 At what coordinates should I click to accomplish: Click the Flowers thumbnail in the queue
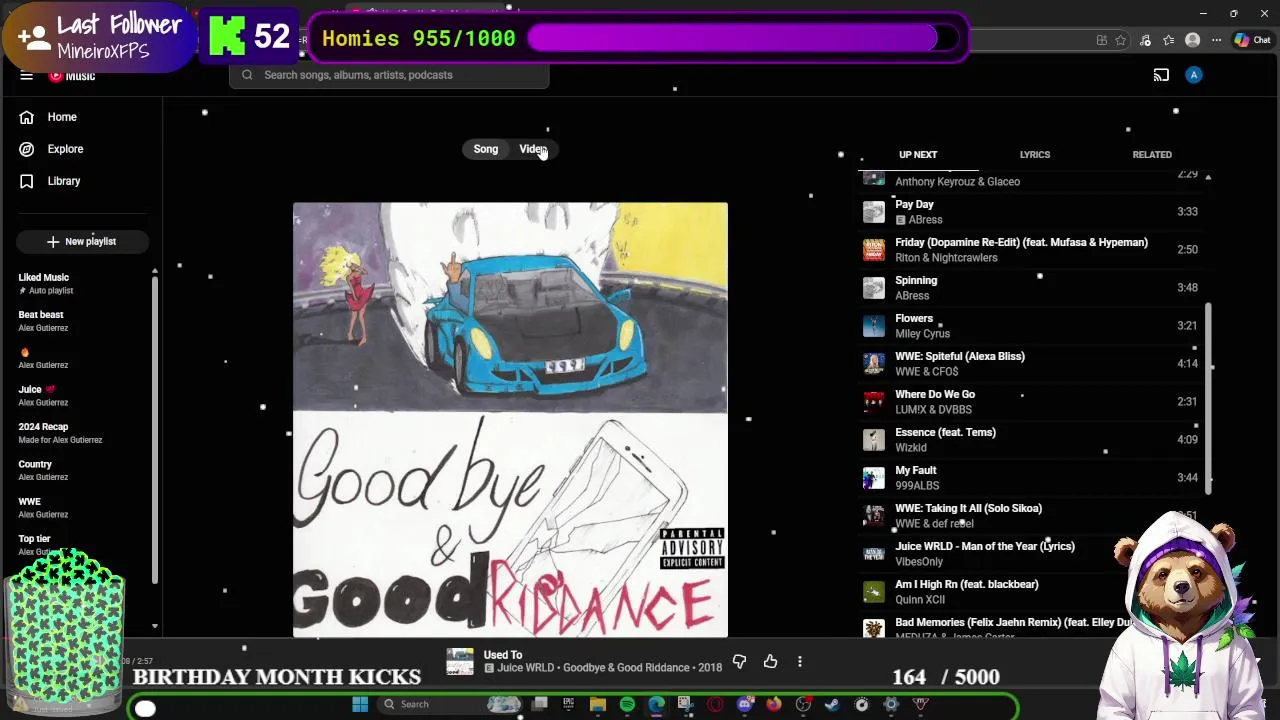click(x=874, y=326)
